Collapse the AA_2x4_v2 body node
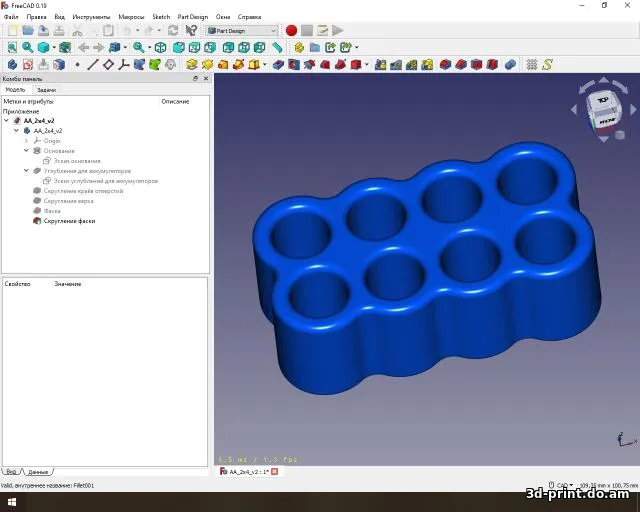Image resolution: width=640 pixels, height=512 pixels. coord(16,131)
